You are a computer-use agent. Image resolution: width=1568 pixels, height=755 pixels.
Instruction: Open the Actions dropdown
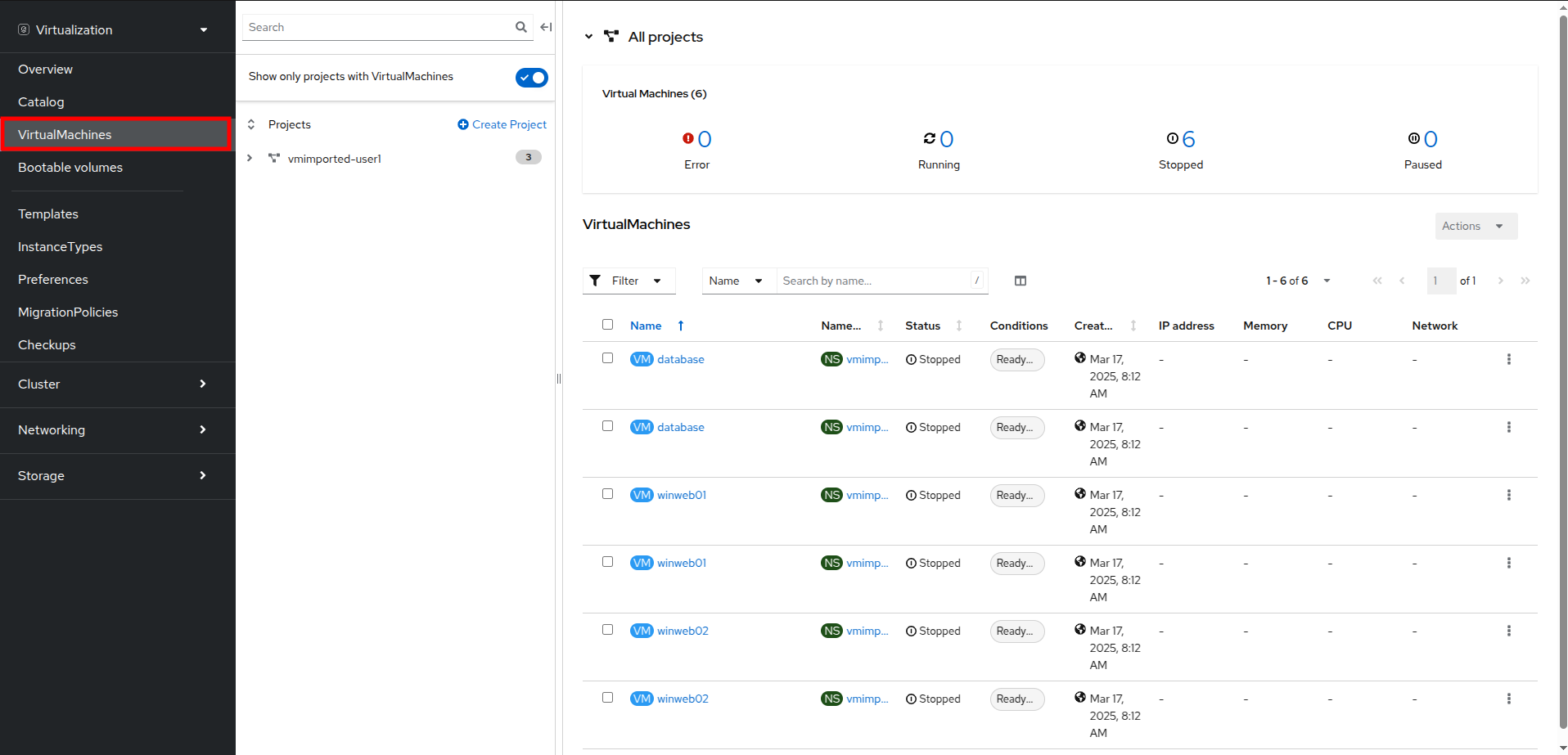point(1476,226)
